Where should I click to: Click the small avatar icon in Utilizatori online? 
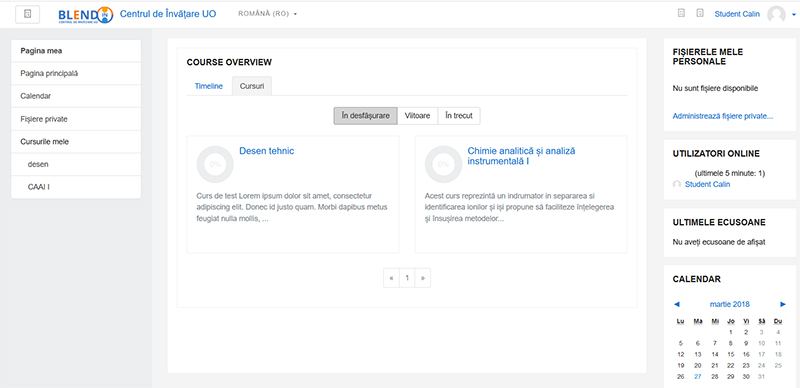(x=677, y=184)
